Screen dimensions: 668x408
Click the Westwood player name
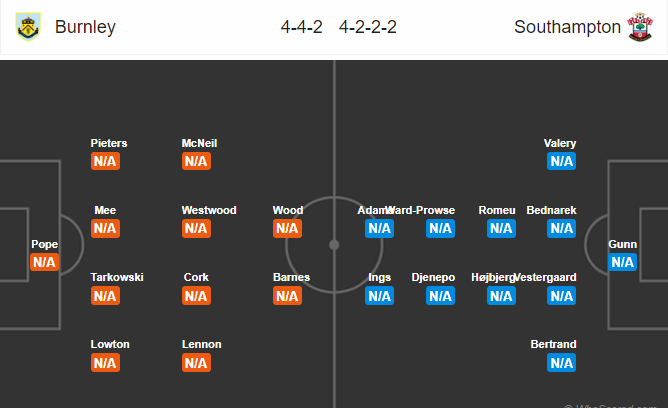tap(209, 210)
